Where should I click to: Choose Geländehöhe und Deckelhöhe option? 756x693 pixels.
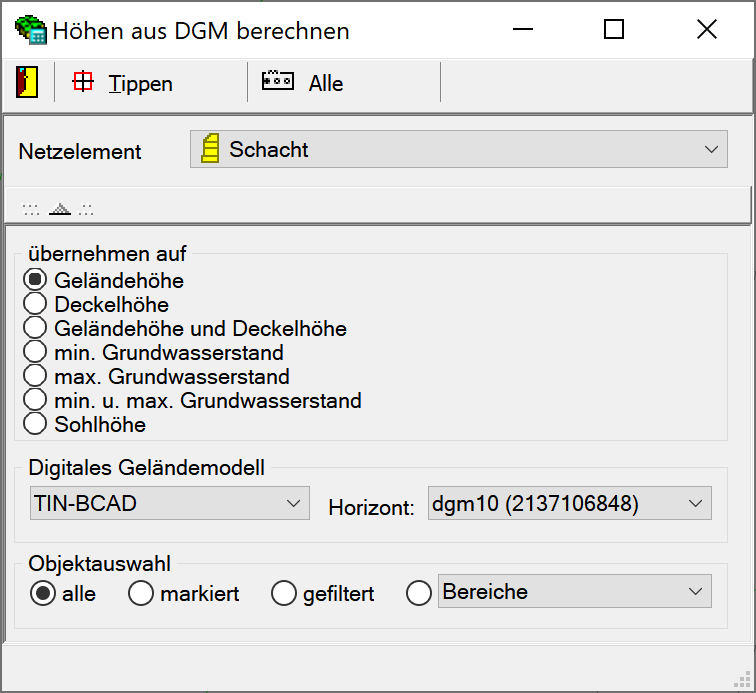[x=35, y=328]
